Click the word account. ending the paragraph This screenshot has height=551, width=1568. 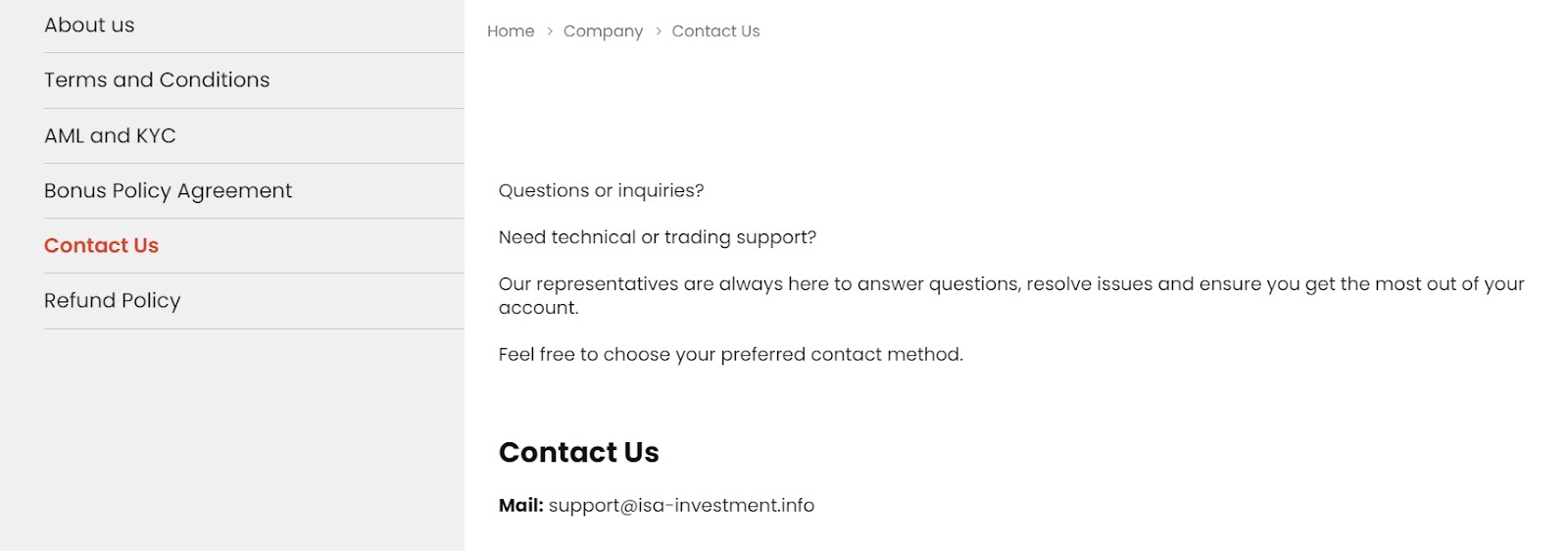538,308
